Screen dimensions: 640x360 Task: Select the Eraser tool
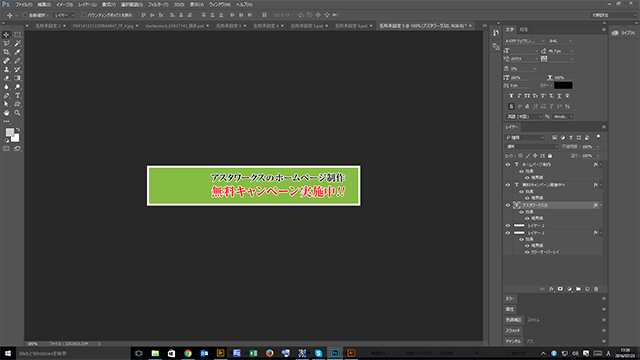click(x=6, y=78)
